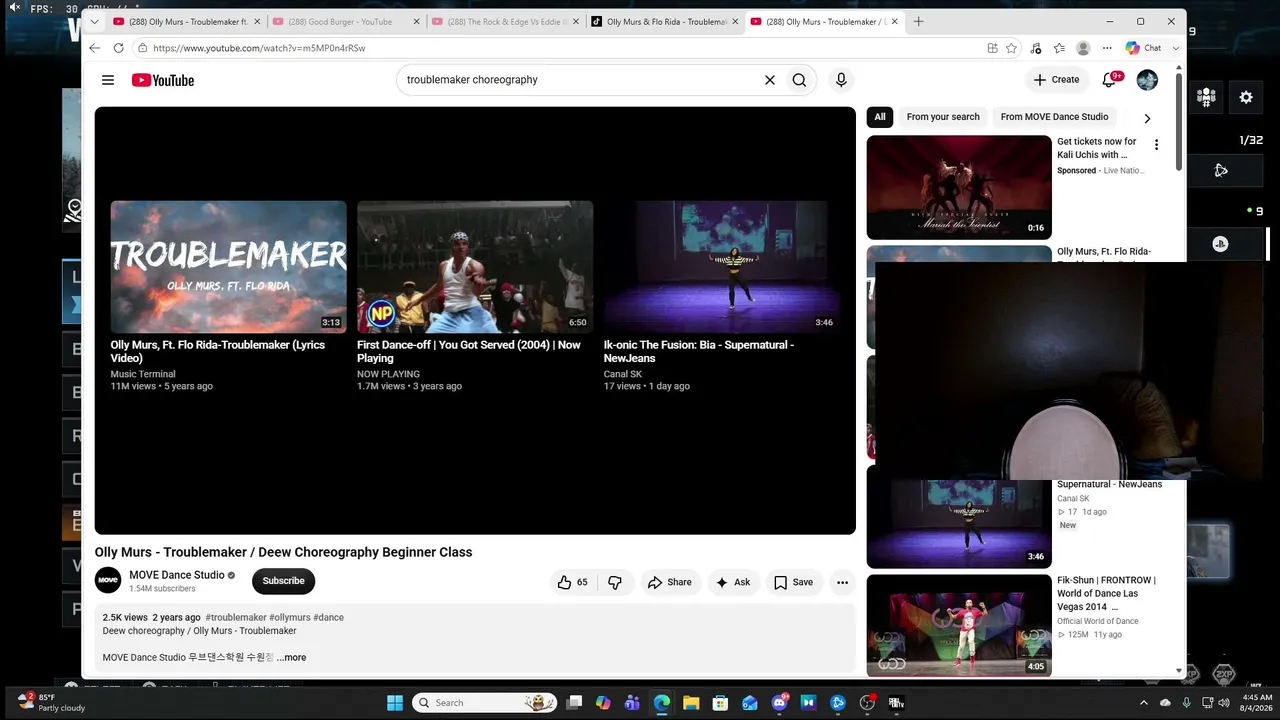Show next filter chips with the arrow

[1147, 118]
